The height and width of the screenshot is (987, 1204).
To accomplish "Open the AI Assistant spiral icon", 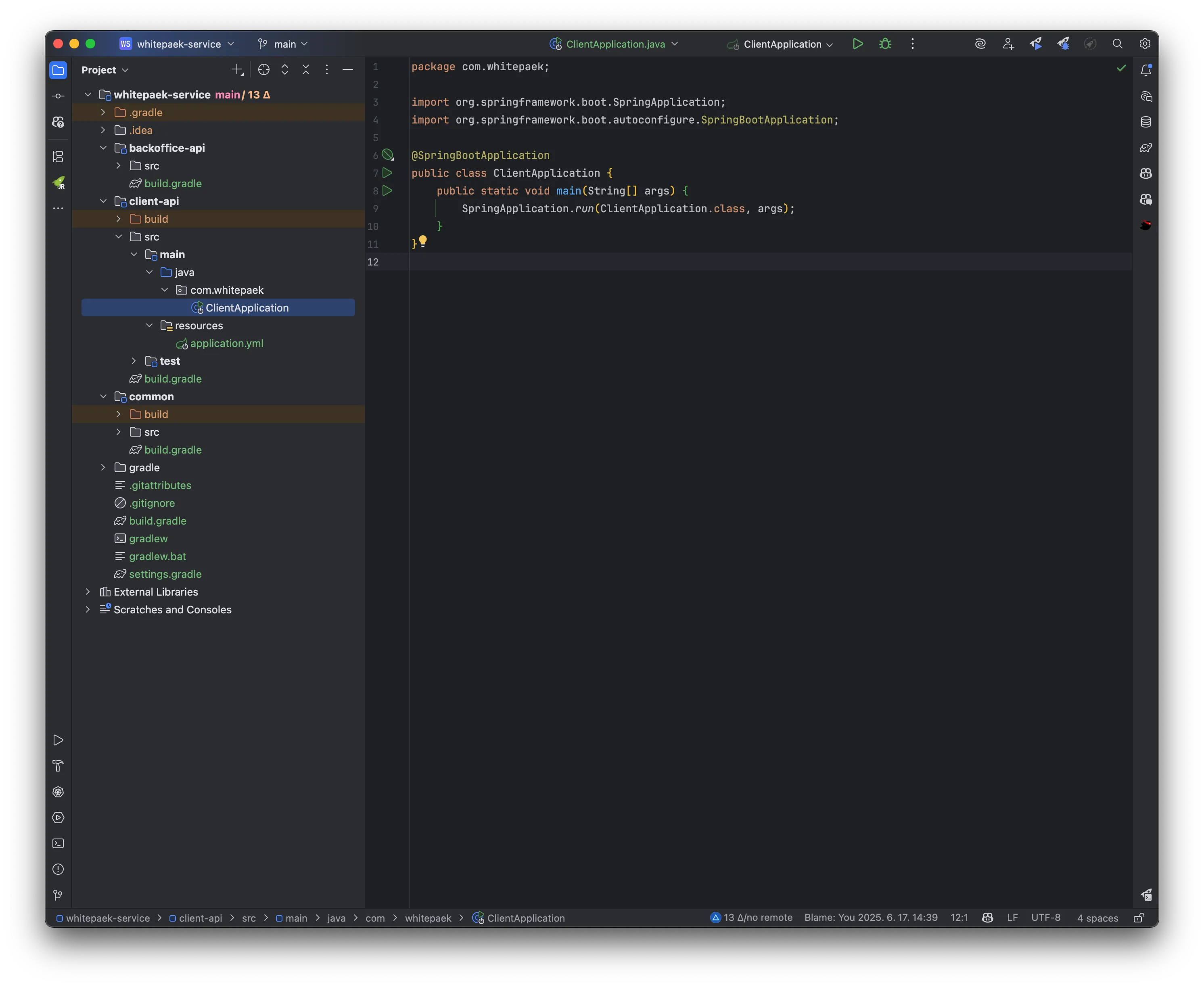I will pyautogui.click(x=980, y=44).
